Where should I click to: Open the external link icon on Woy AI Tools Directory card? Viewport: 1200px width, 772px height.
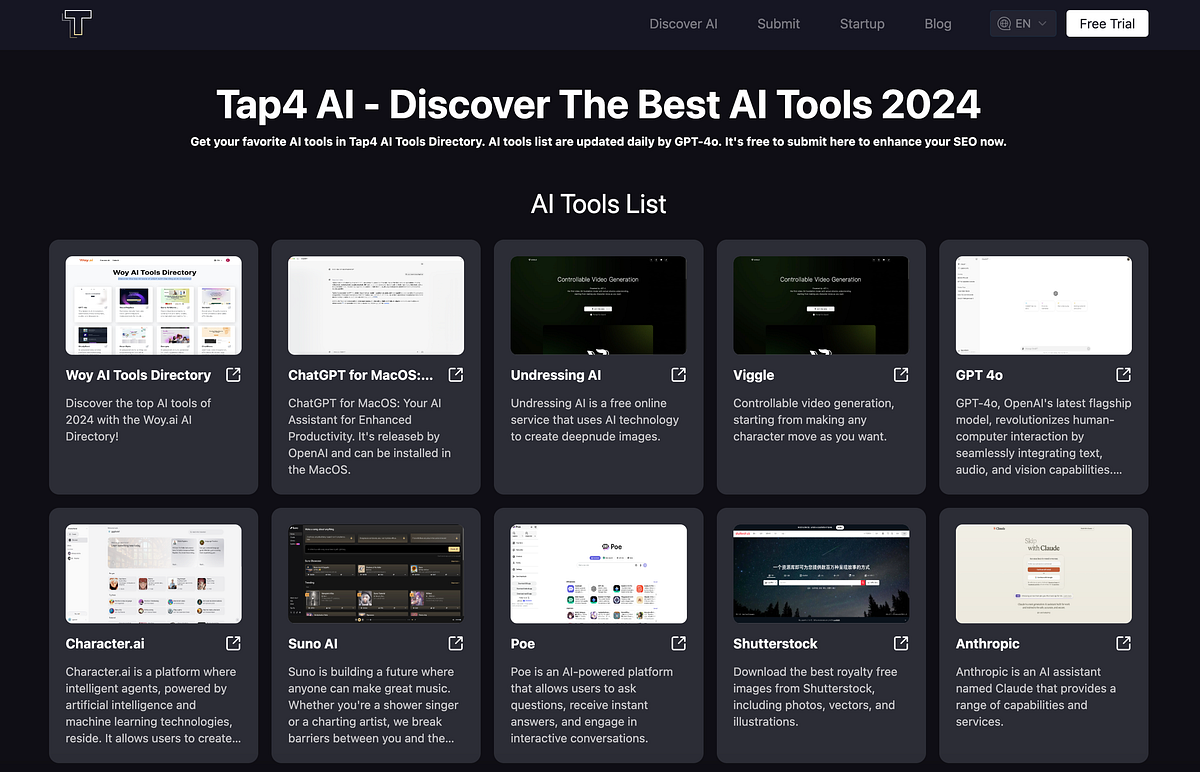[233, 375]
